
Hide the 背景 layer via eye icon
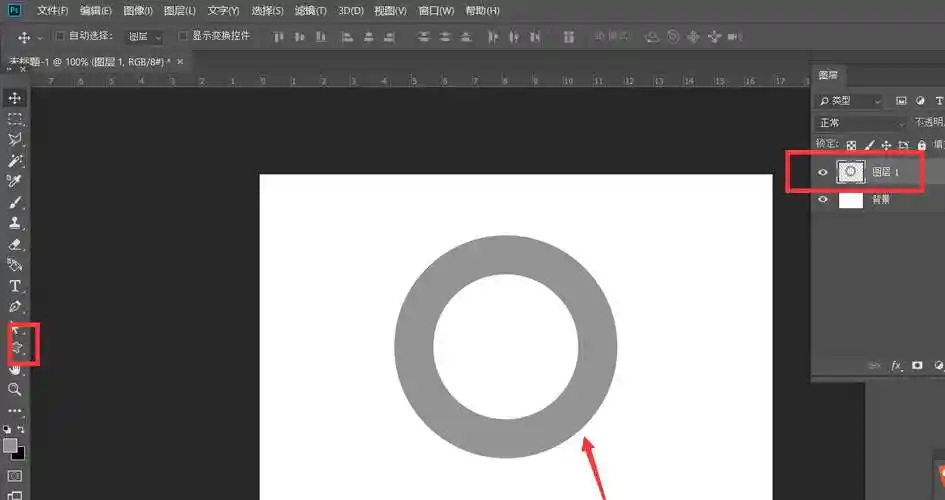point(823,200)
